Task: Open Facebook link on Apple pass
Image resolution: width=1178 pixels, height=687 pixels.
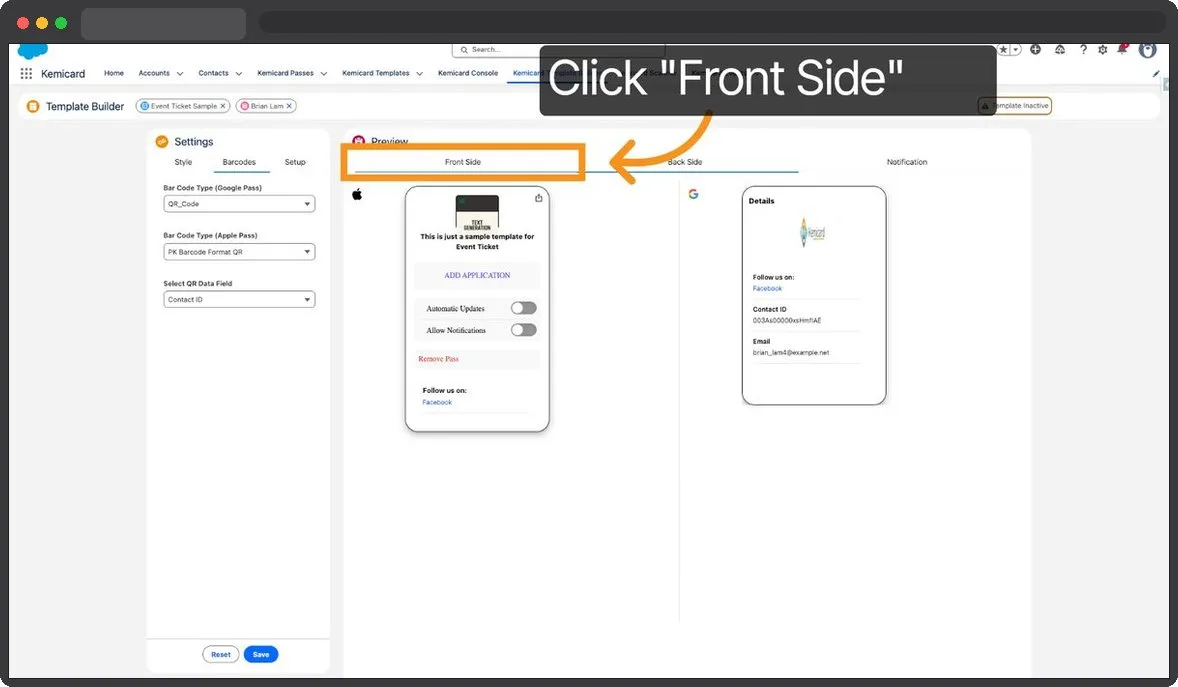Action: click(436, 402)
